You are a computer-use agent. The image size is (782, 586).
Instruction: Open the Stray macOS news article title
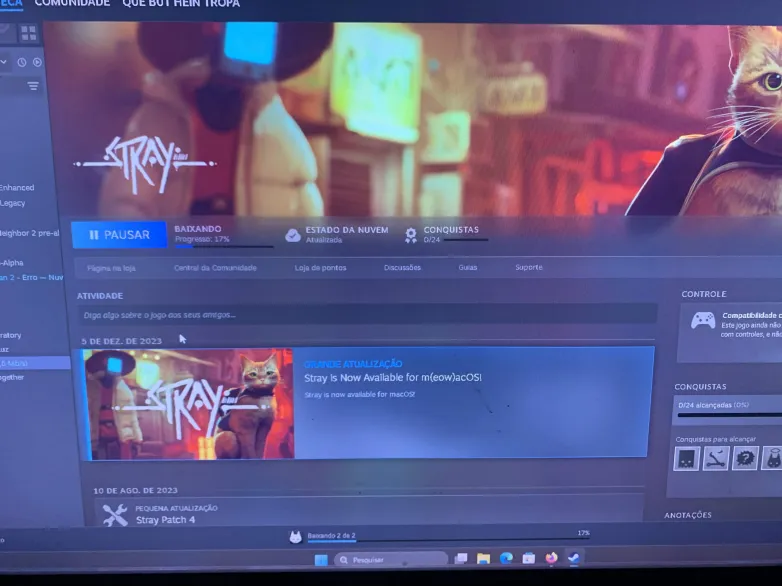pos(393,378)
